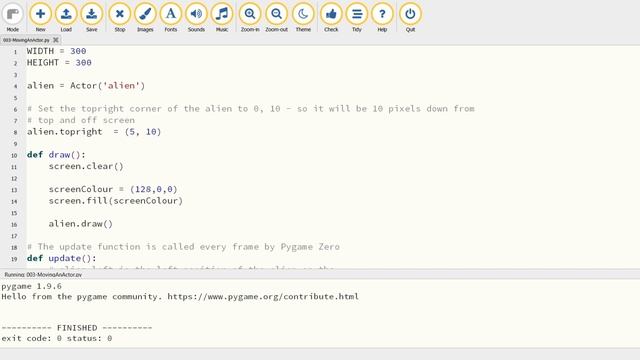Click the def draw(): line
This screenshot has height=360, width=640.
point(56,155)
